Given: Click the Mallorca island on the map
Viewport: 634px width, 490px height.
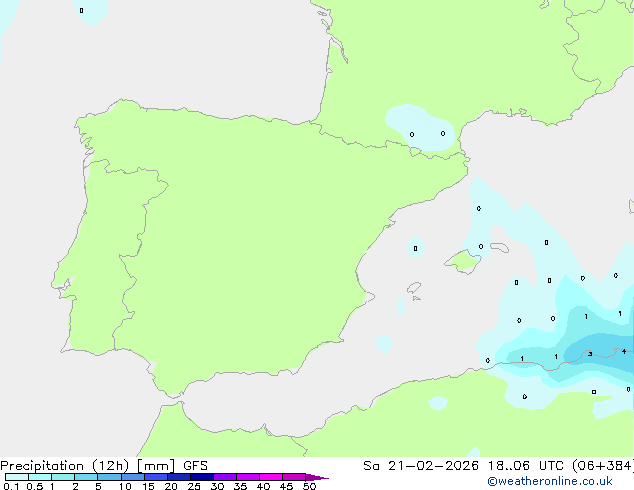Looking at the screenshot, I should (462, 262).
